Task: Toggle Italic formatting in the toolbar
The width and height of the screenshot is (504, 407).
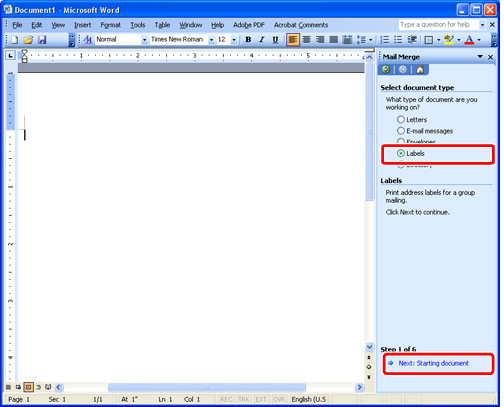Action: click(262, 40)
